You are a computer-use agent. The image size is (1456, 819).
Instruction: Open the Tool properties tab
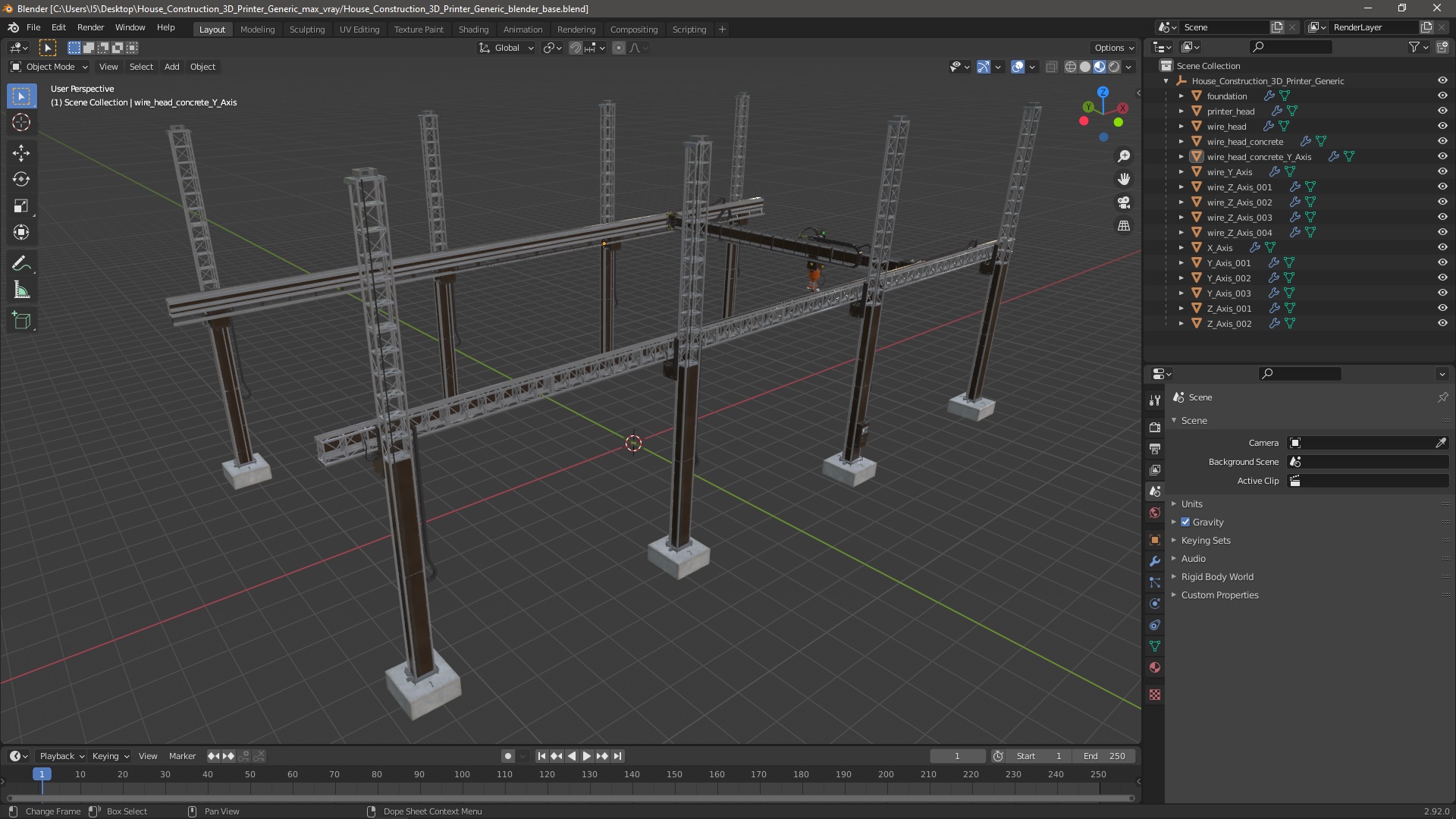coord(1155,400)
